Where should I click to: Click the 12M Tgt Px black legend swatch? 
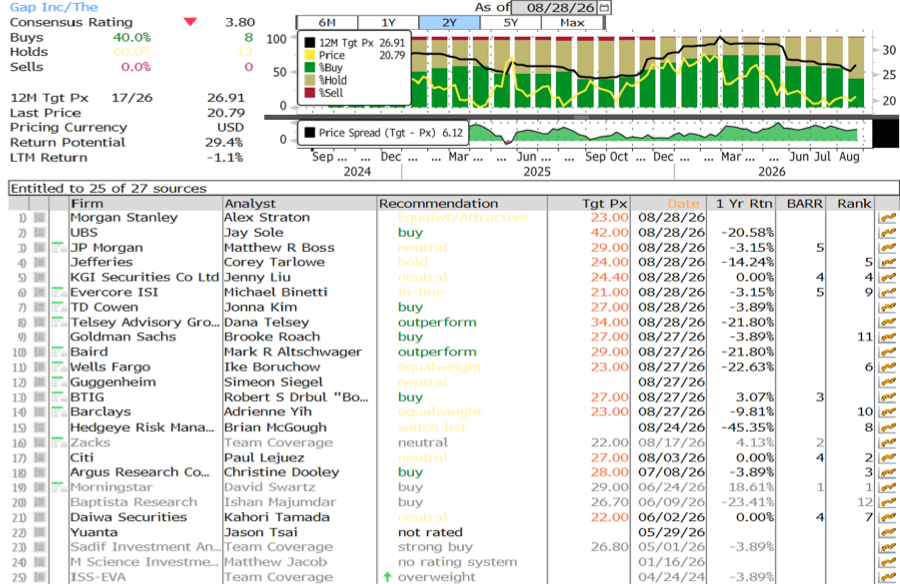pos(310,42)
